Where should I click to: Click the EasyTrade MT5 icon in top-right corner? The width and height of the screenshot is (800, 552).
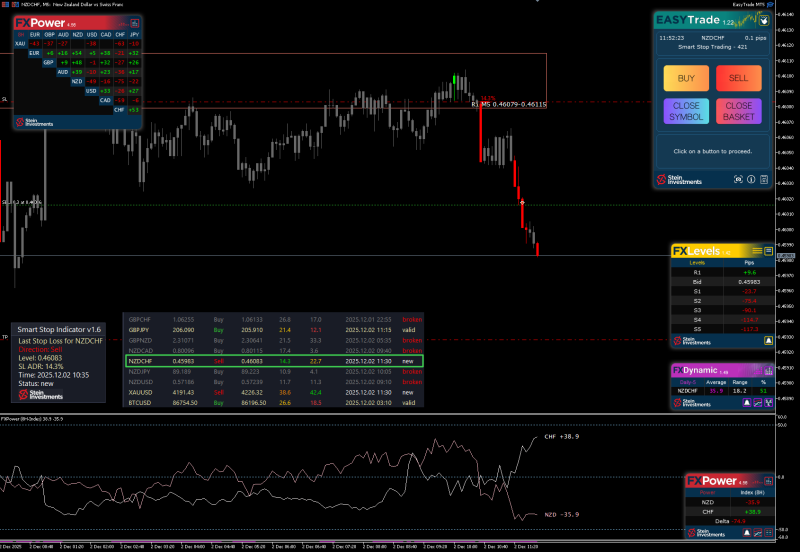[770, 4]
